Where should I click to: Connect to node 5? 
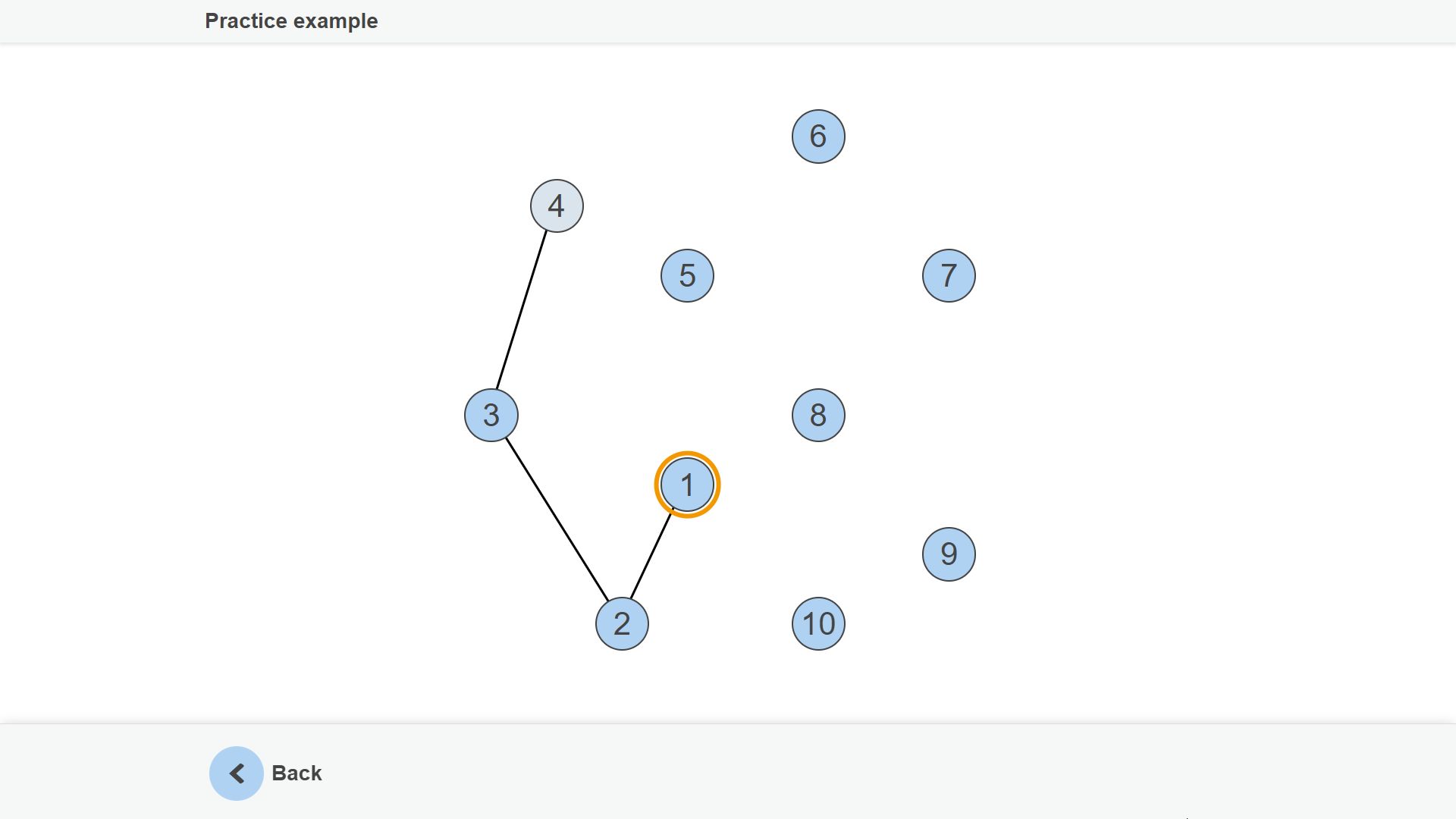(x=687, y=275)
